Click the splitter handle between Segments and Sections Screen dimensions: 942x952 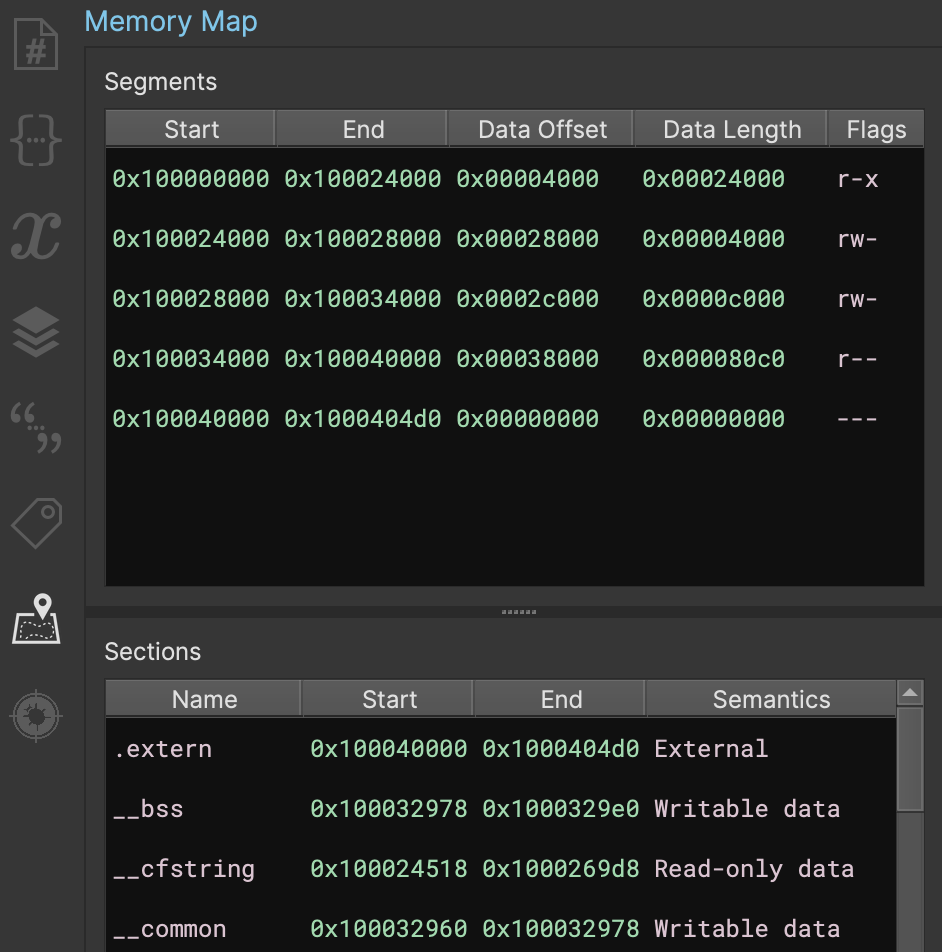point(519,612)
